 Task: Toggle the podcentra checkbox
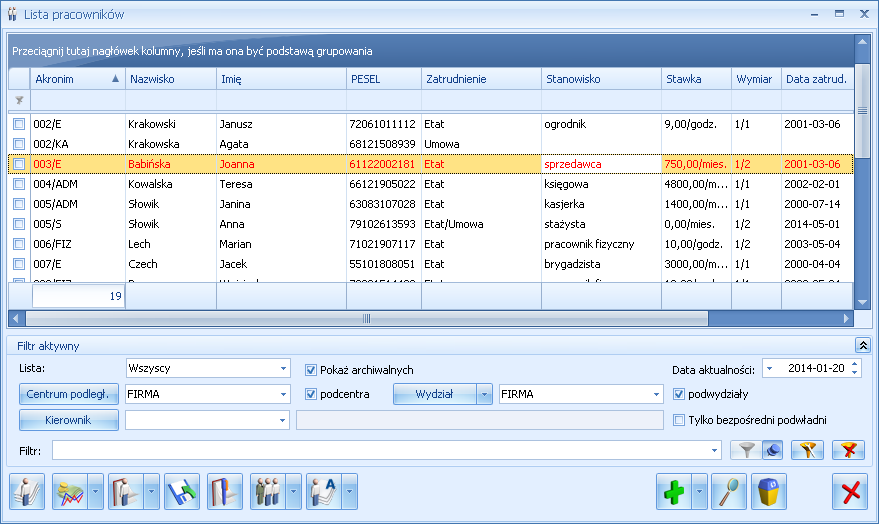311,395
